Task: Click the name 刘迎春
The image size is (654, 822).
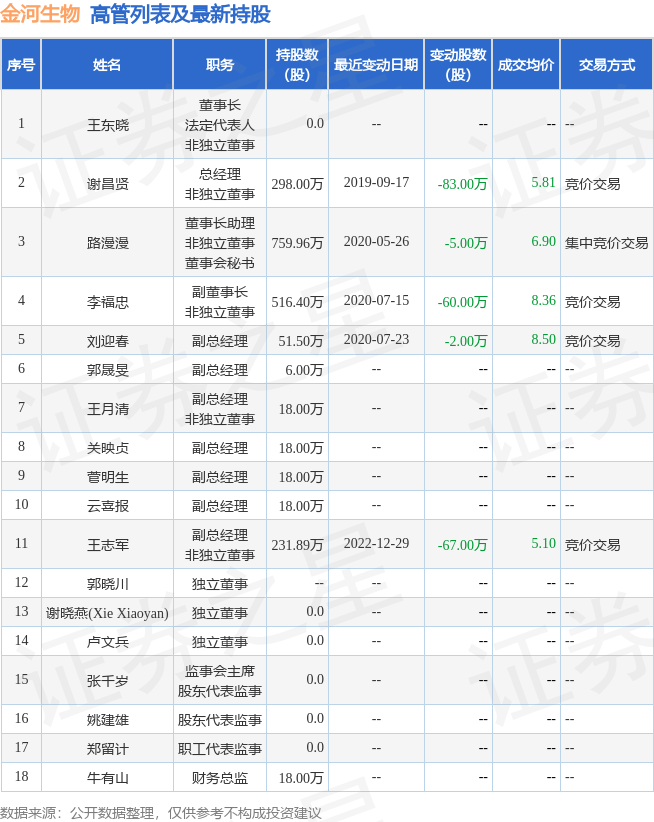Action: point(107,341)
